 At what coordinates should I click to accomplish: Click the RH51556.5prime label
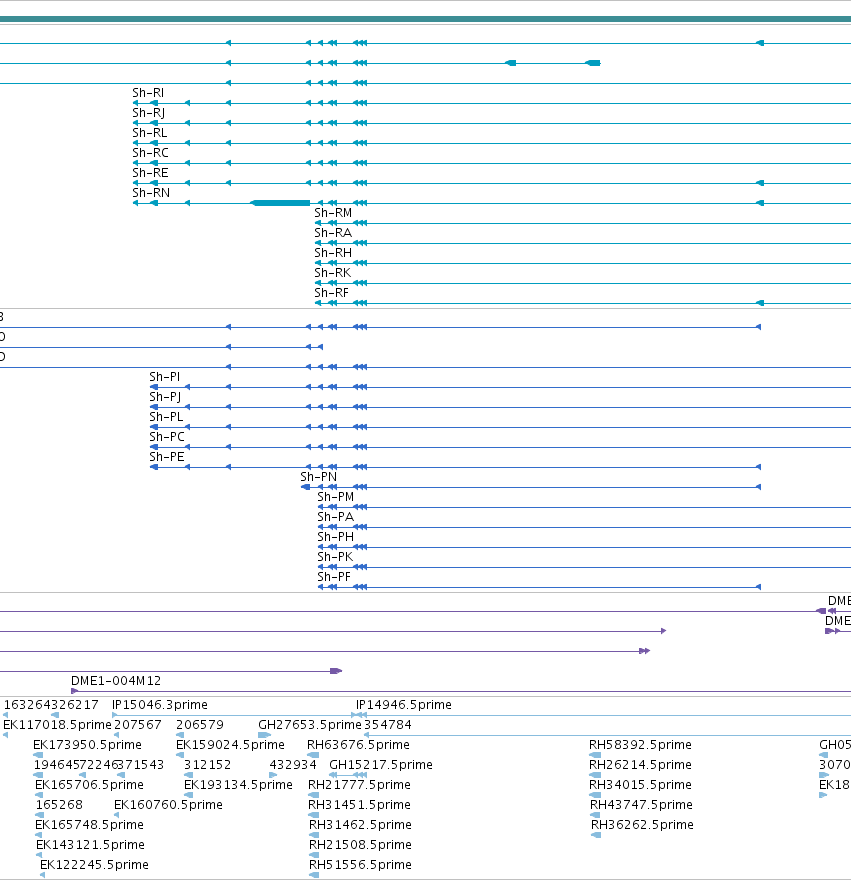click(360, 865)
